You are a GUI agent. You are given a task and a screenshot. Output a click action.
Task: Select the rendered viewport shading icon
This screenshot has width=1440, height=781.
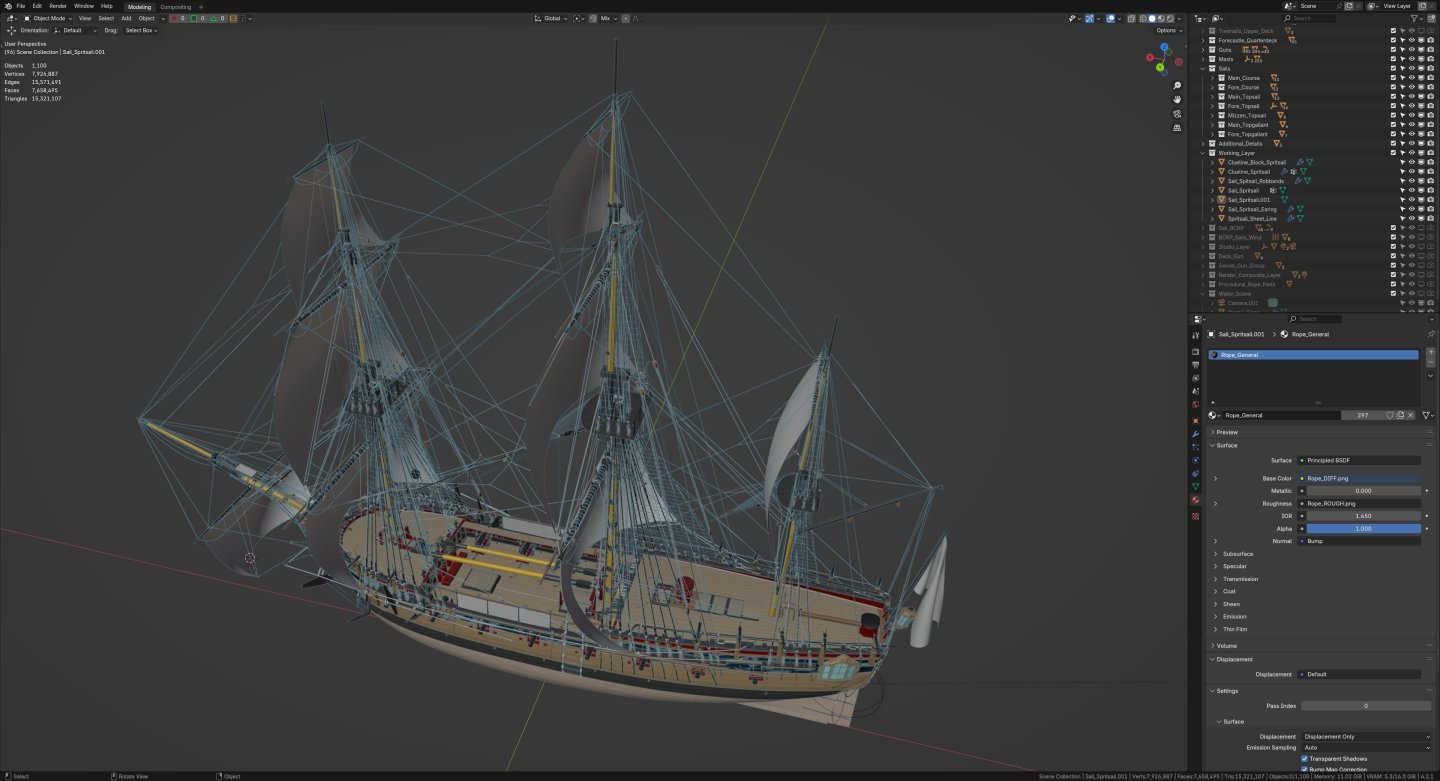coord(1169,18)
